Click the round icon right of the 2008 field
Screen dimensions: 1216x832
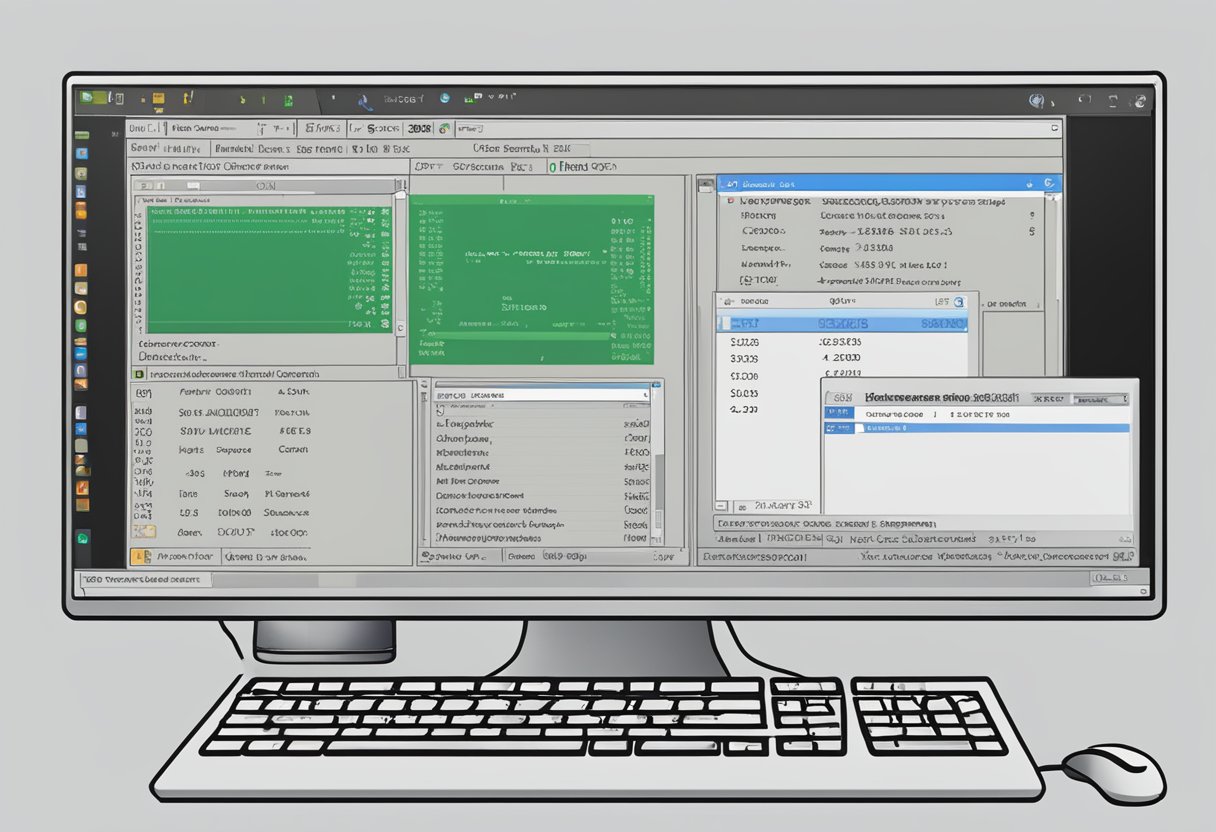[x=442, y=129]
